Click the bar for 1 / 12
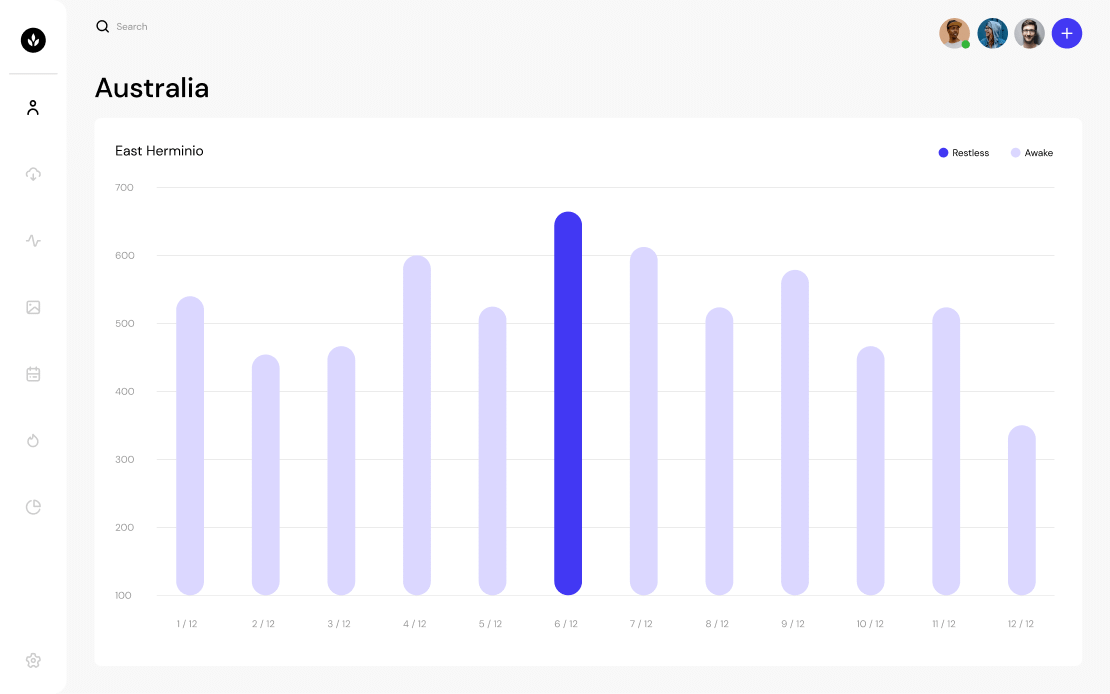The image size is (1110, 694). point(190,446)
